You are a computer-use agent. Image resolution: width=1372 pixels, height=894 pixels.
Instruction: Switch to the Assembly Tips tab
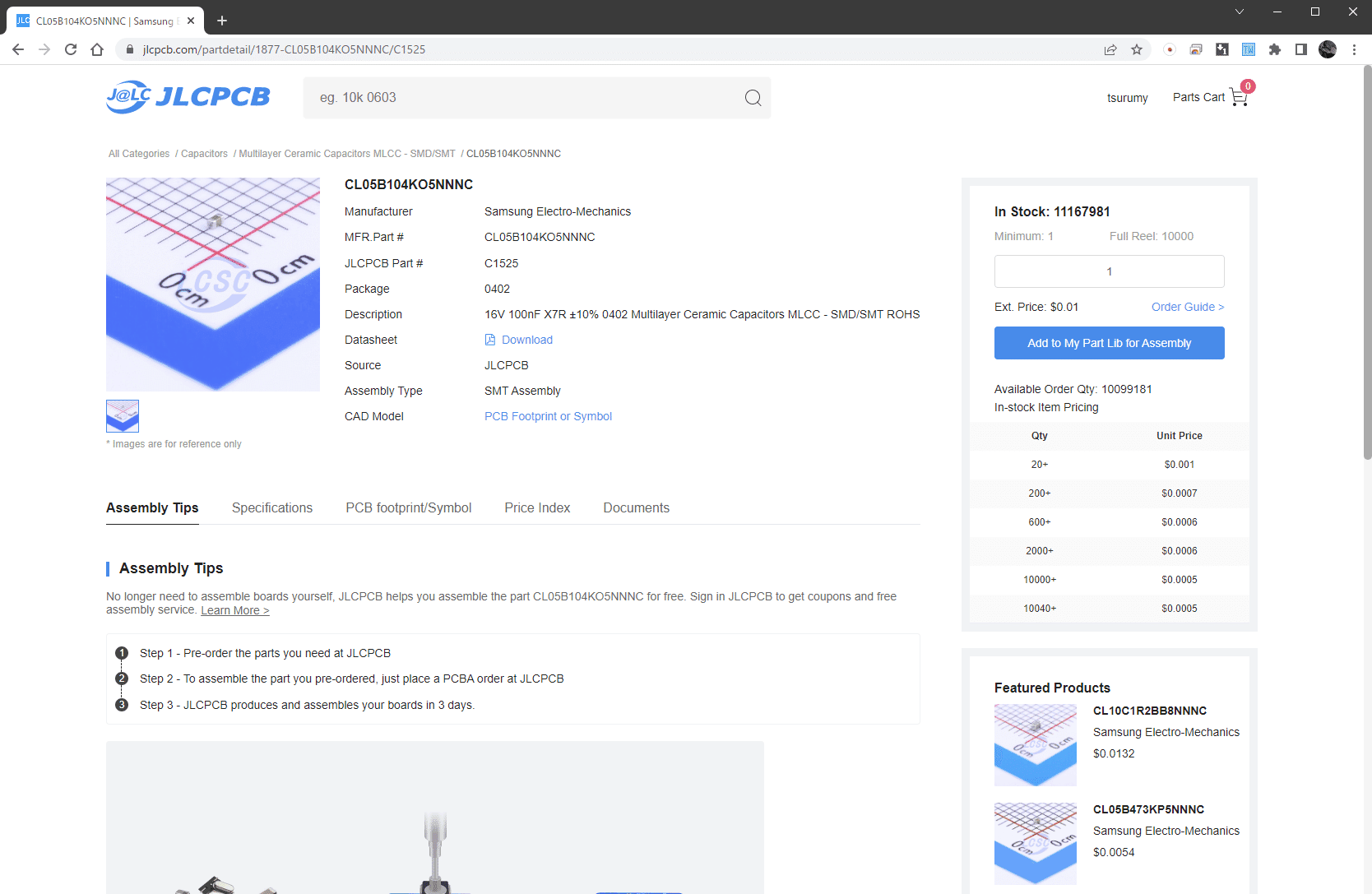(152, 507)
